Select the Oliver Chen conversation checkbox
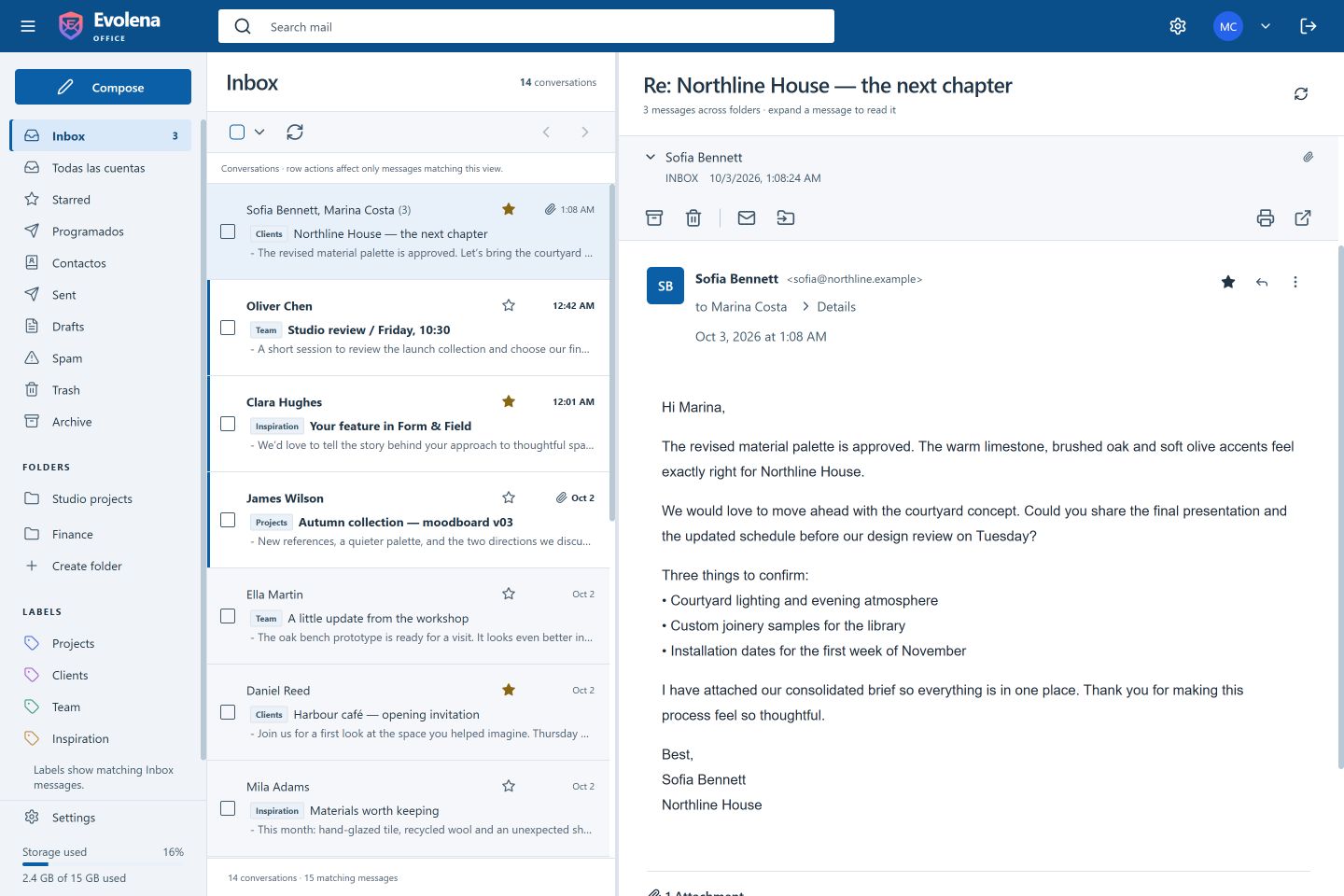Viewport: 1344px width, 896px height. click(x=228, y=328)
